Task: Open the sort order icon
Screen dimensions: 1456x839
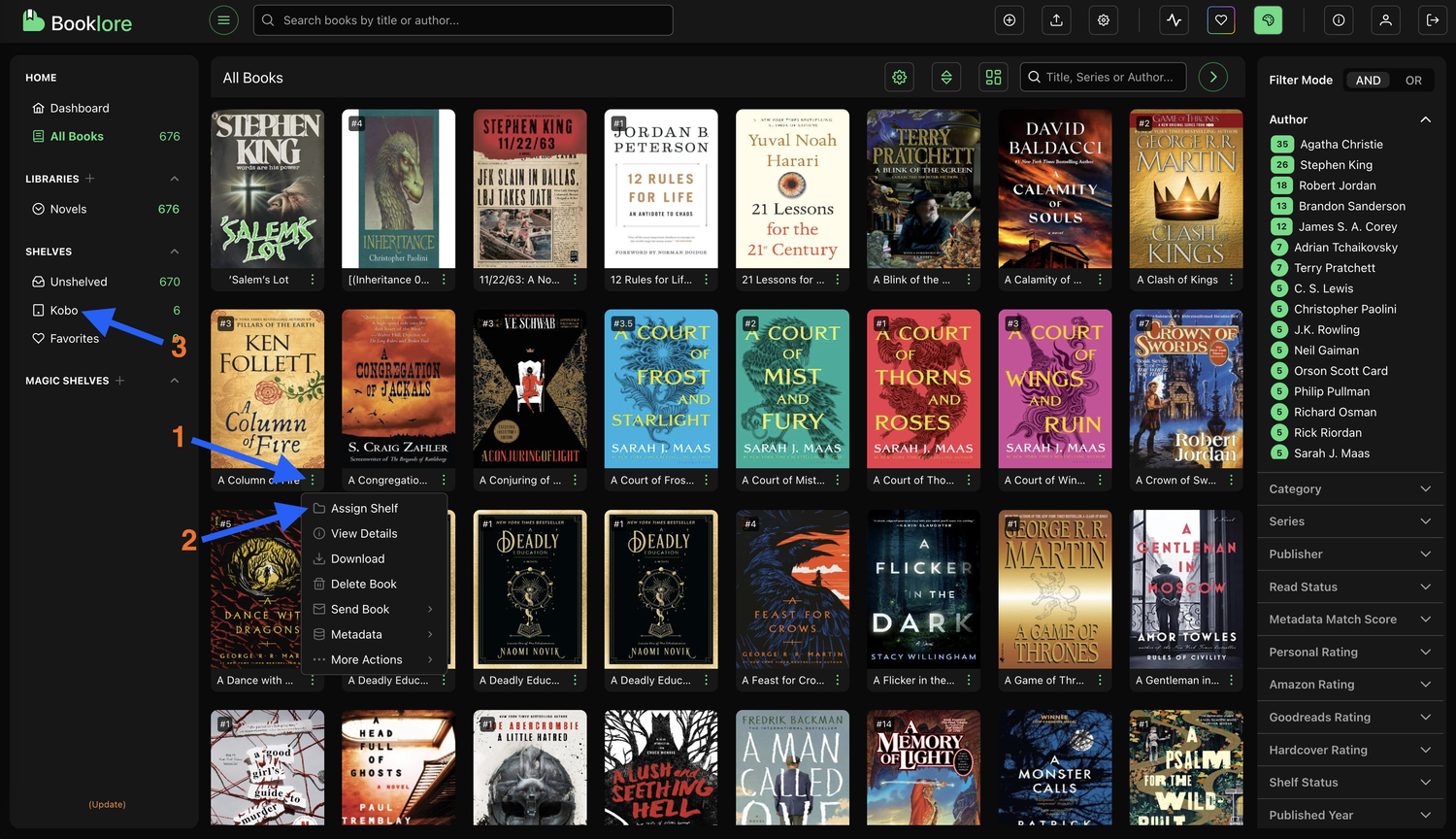Action: tap(946, 77)
